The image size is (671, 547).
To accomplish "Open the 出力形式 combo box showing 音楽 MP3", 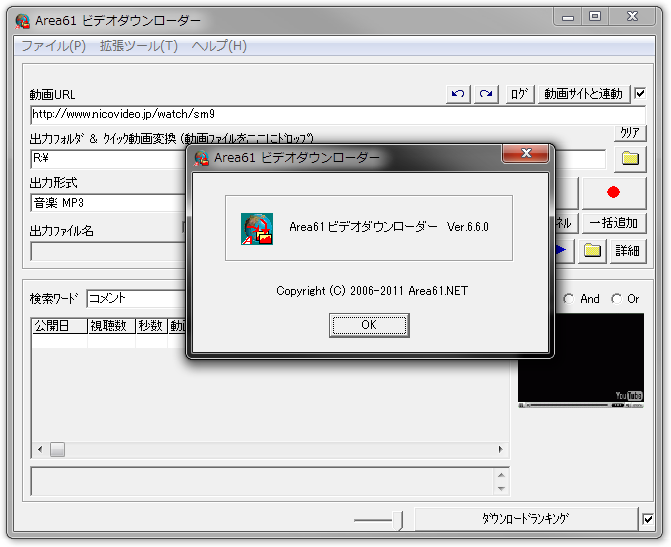I will click(x=109, y=203).
